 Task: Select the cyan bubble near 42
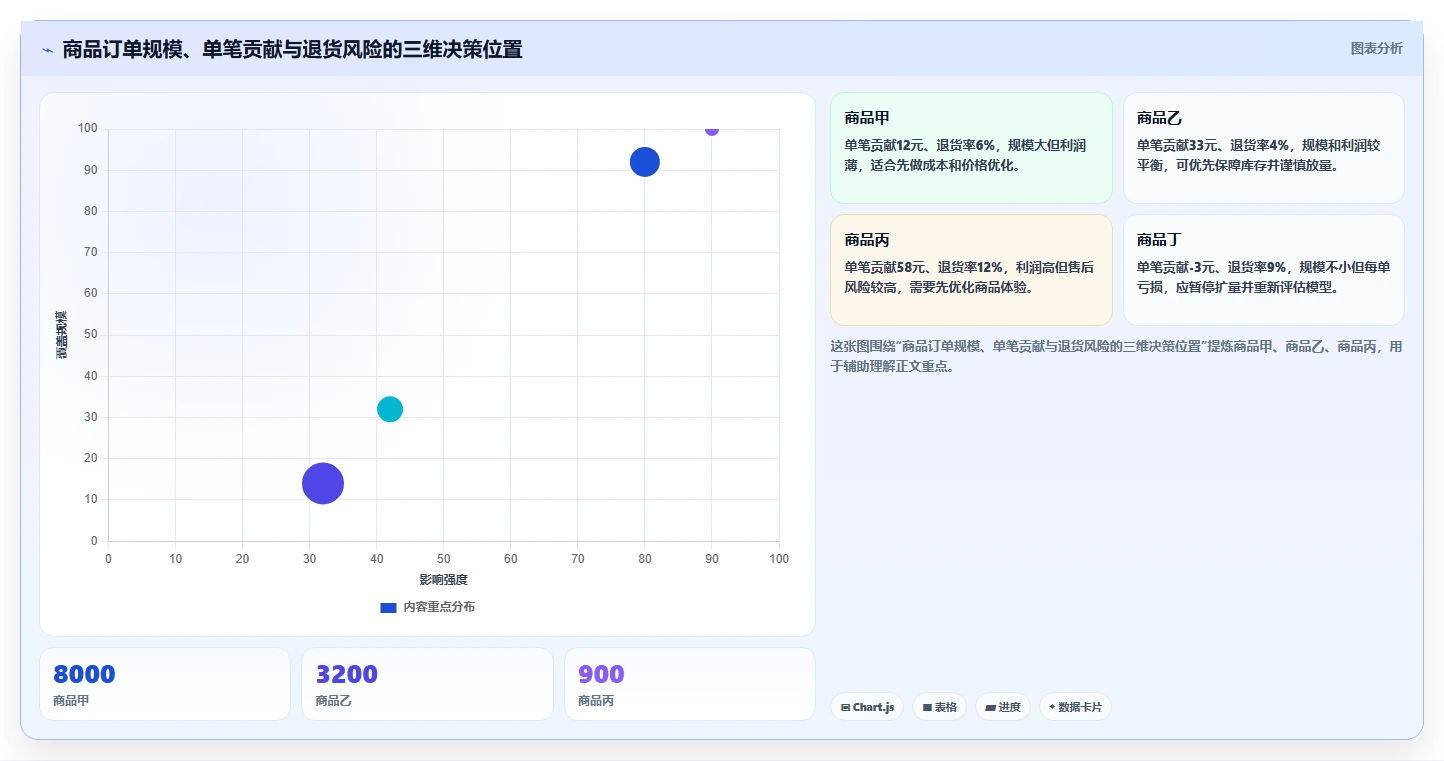pyautogui.click(x=390, y=409)
